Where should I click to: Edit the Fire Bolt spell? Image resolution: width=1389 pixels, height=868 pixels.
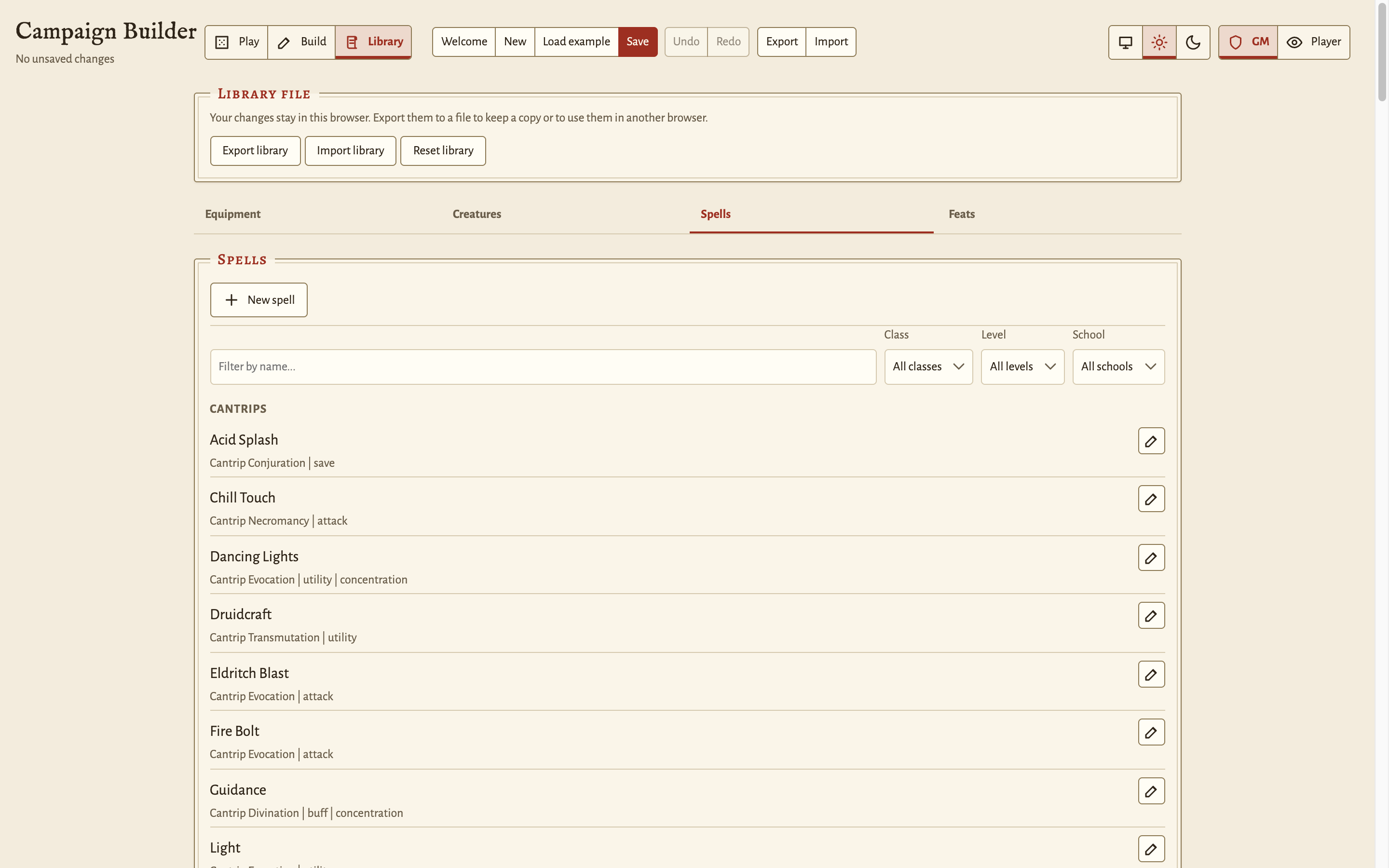coord(1151,732)
